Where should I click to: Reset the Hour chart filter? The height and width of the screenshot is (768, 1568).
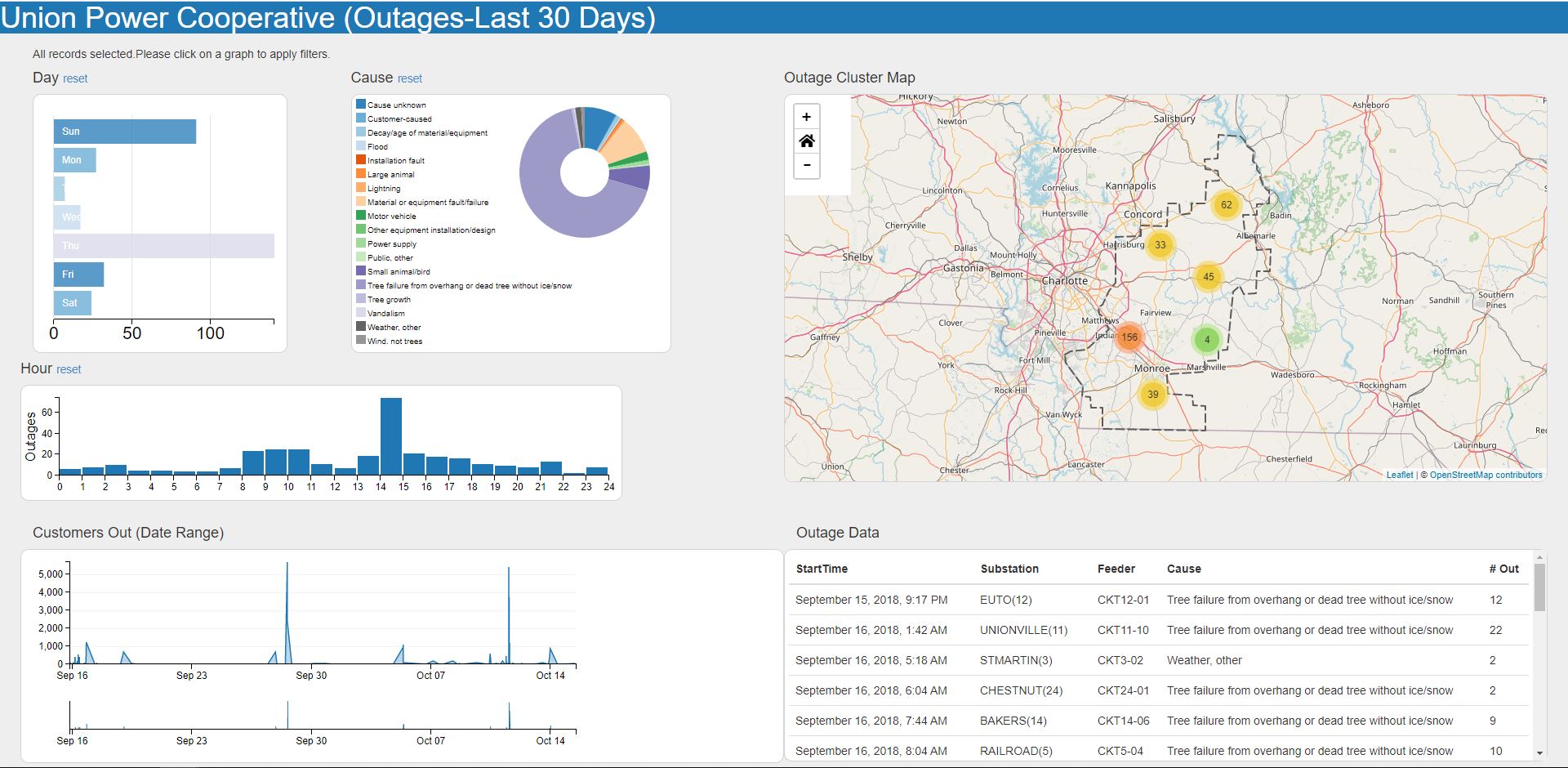point(69,369)
